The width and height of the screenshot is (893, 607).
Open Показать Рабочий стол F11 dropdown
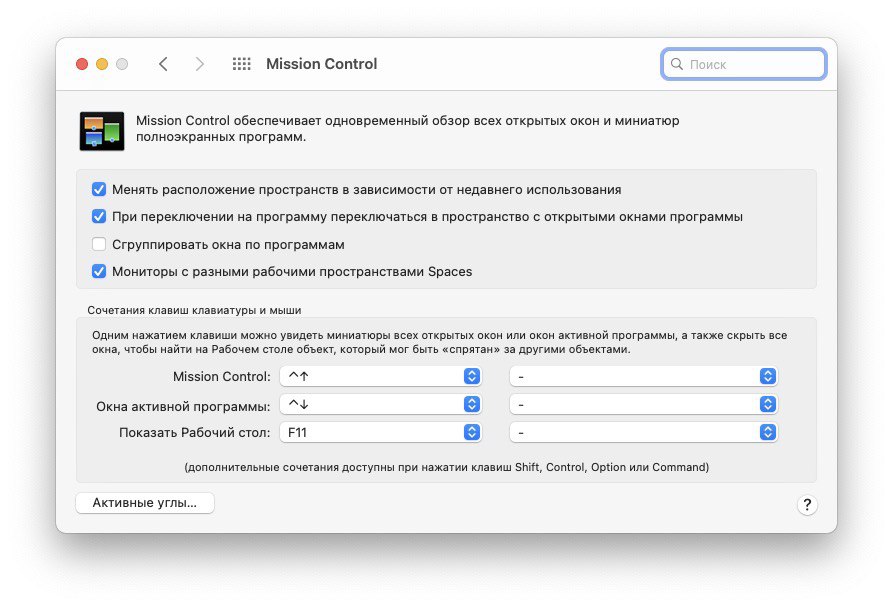coord(380,432)
